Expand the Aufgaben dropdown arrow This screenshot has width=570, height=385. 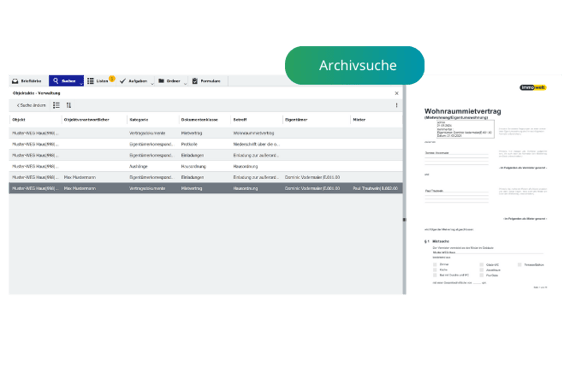pyautogui.click(x=152, y=84)
